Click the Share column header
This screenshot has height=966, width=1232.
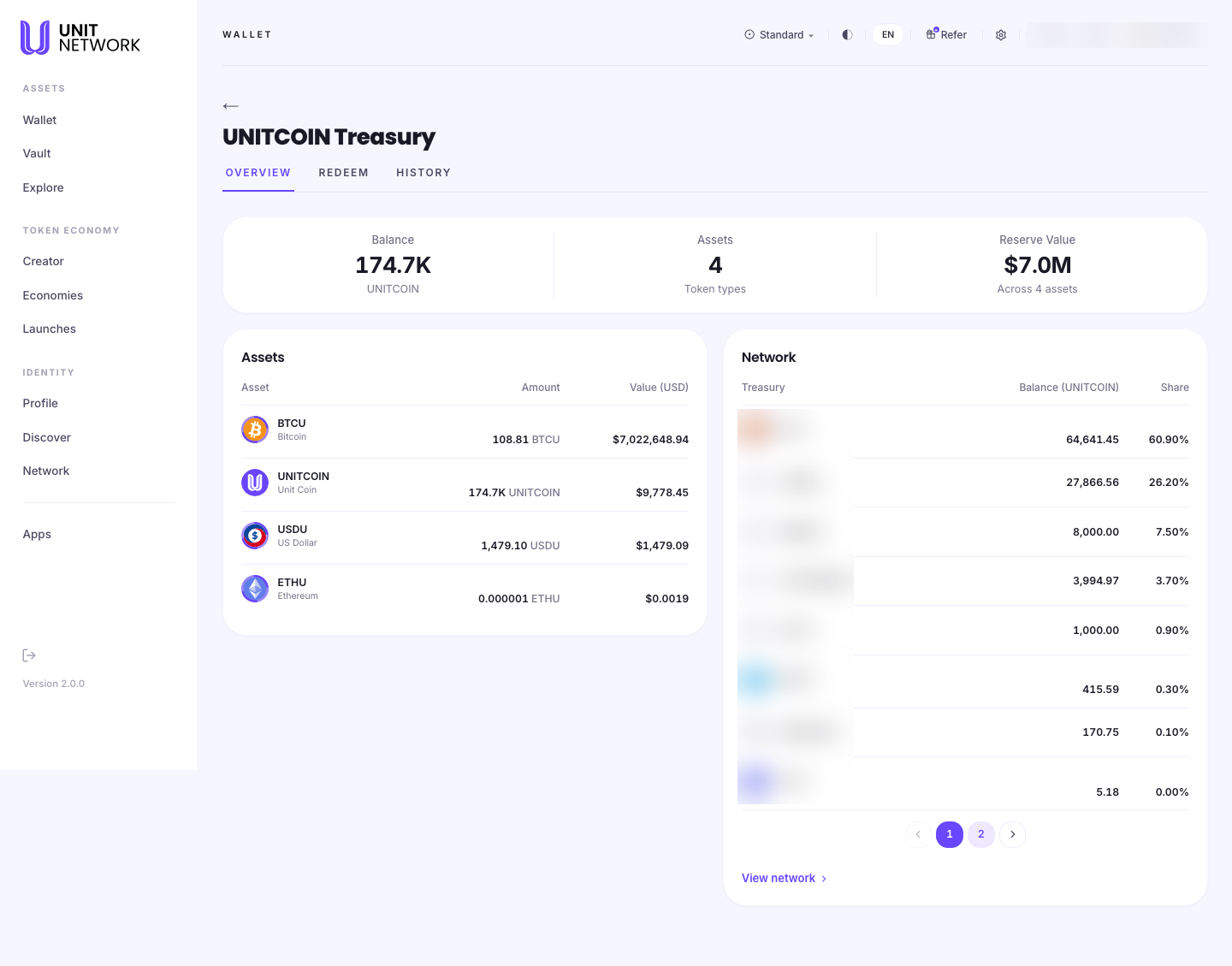click(1175, 388)
